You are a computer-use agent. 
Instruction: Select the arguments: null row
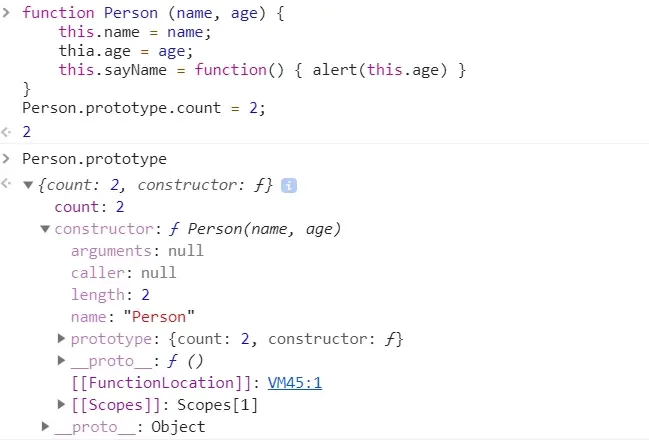(x=137, y=251)
